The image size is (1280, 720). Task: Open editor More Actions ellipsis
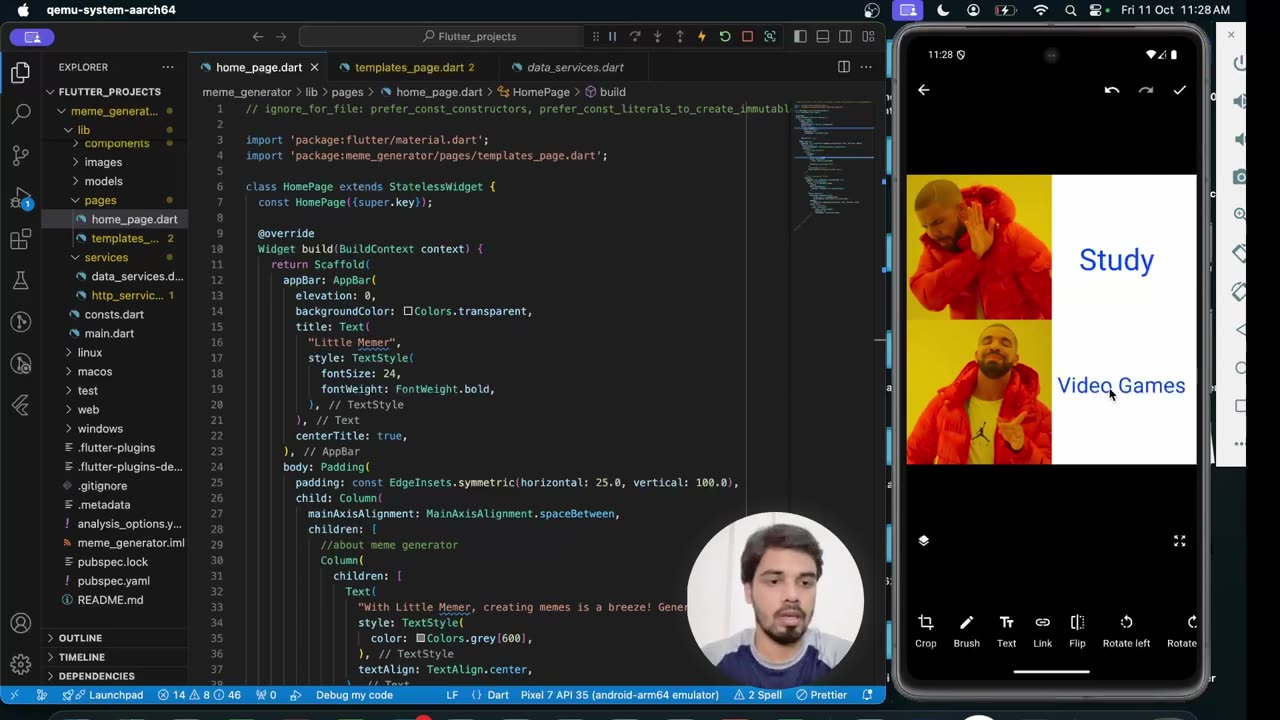coord(866,67)
